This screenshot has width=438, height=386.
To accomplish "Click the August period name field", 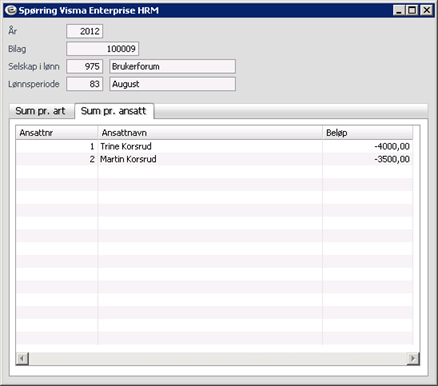I will 173,84.
